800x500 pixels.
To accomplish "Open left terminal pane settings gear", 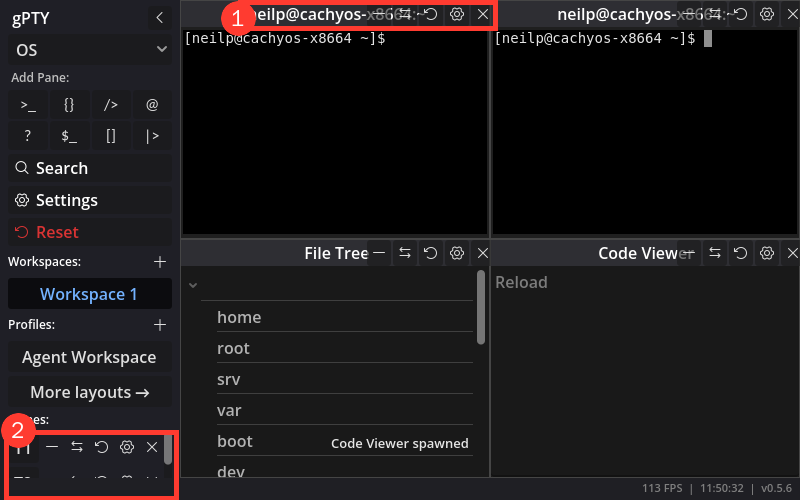I will pos(457,14).
